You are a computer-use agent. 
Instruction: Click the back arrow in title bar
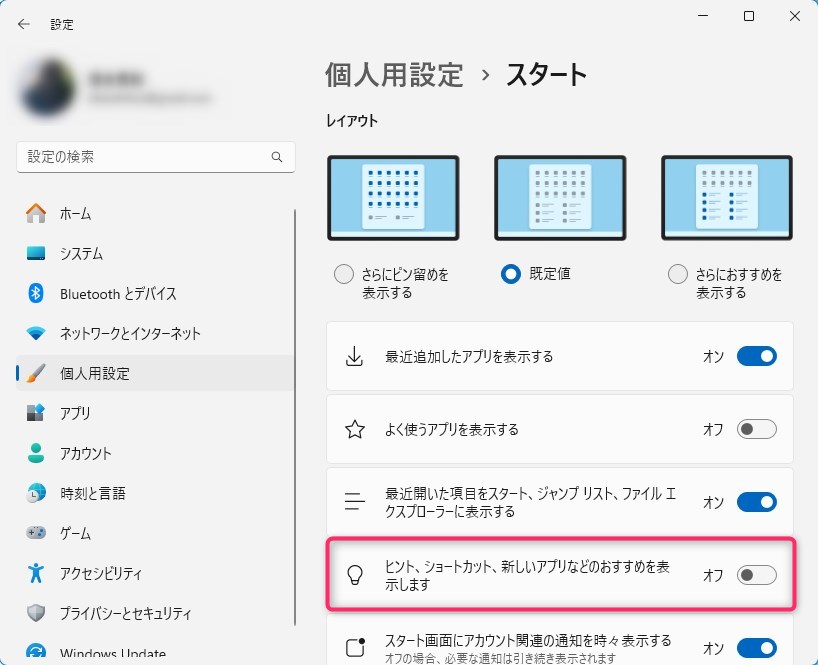tap(24, 24)
